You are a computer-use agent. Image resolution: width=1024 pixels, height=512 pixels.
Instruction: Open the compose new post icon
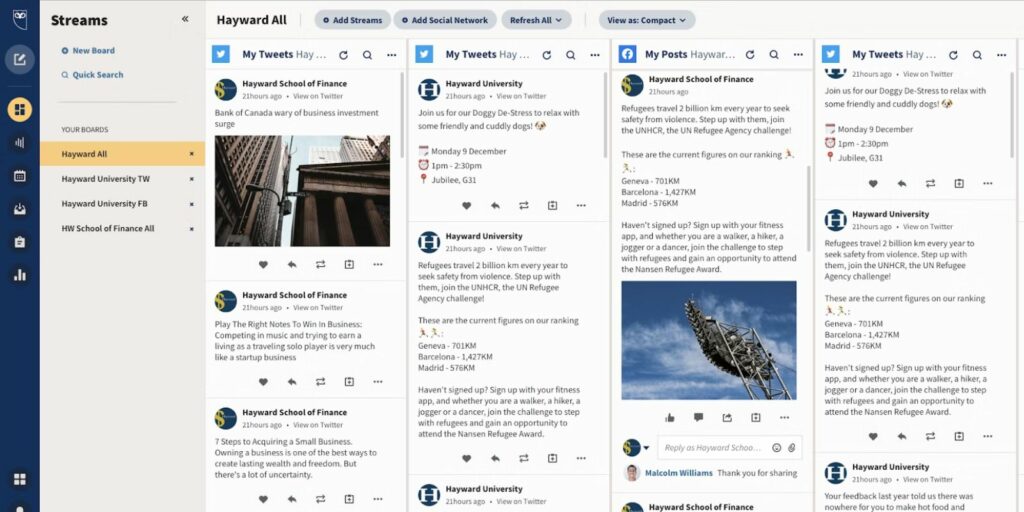(x=20, y=59)
